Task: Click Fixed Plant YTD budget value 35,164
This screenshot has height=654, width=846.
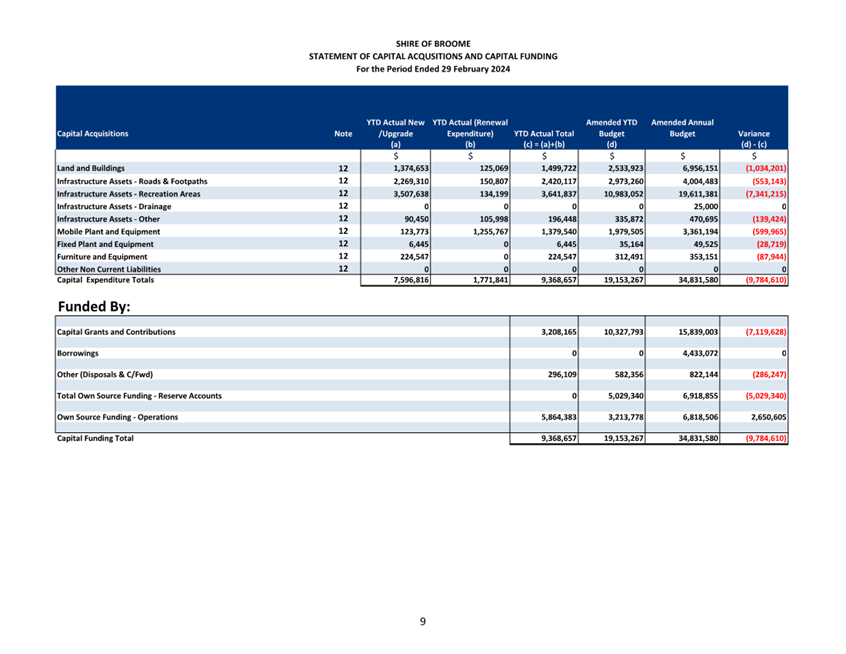Action: (x=631, y=244)
